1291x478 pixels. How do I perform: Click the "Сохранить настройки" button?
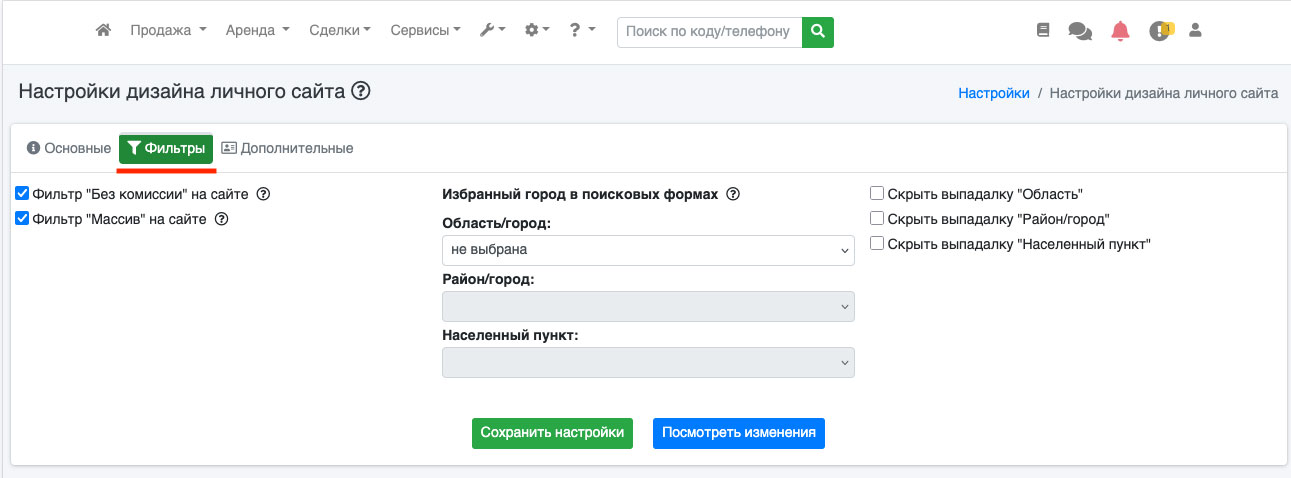click(552, 433)
